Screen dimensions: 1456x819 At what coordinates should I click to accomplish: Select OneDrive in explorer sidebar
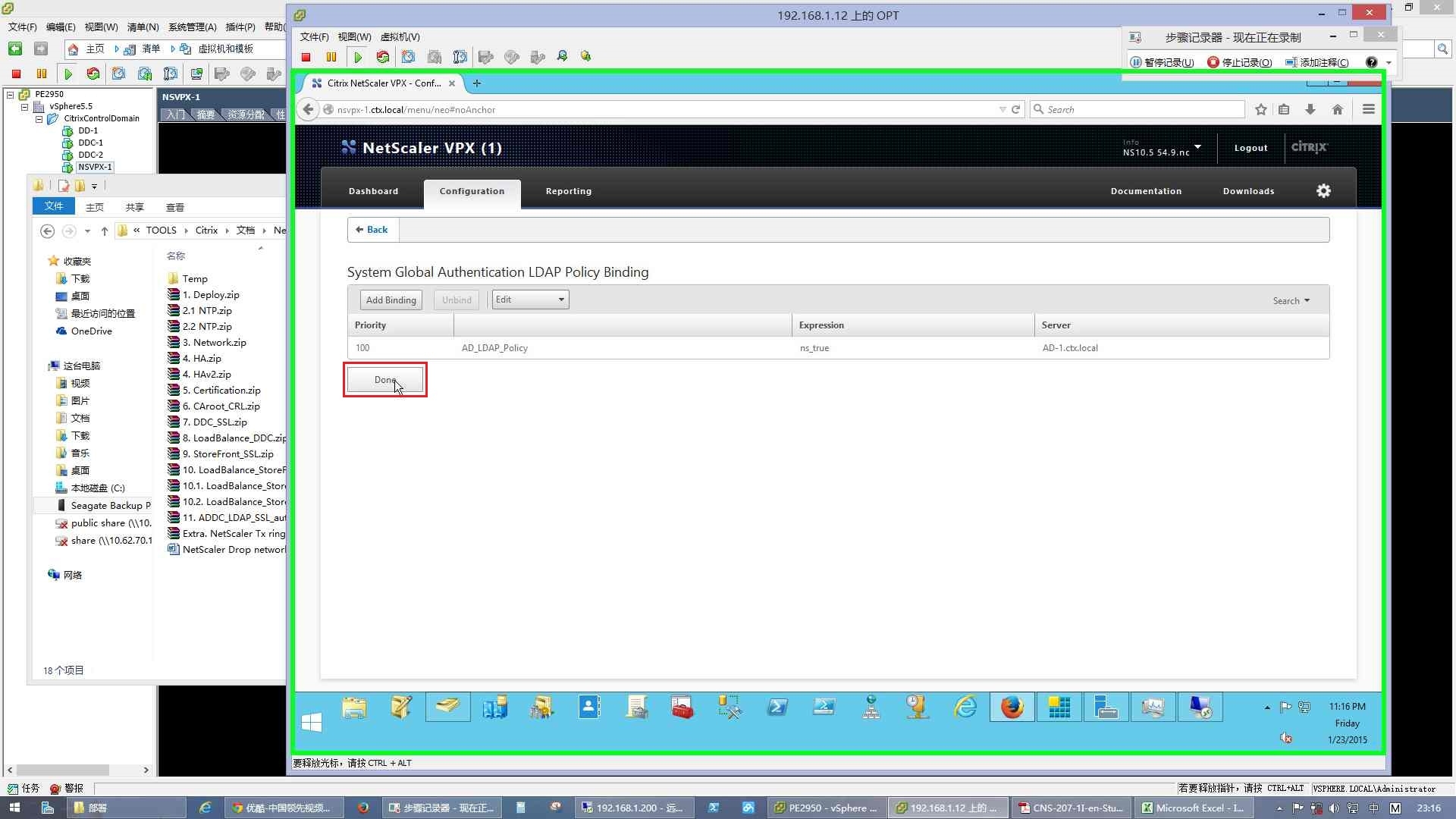[84, 331]
